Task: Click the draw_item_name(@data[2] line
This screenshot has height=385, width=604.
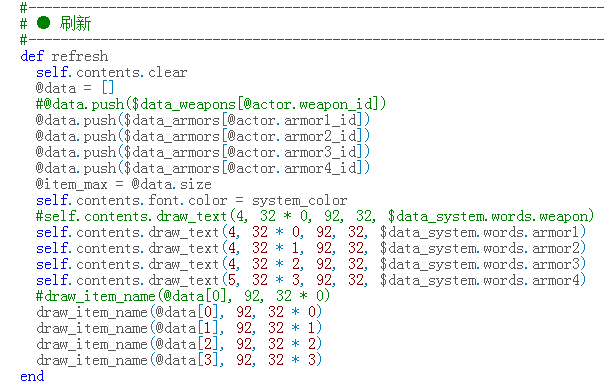Action: tap(179, 344)
